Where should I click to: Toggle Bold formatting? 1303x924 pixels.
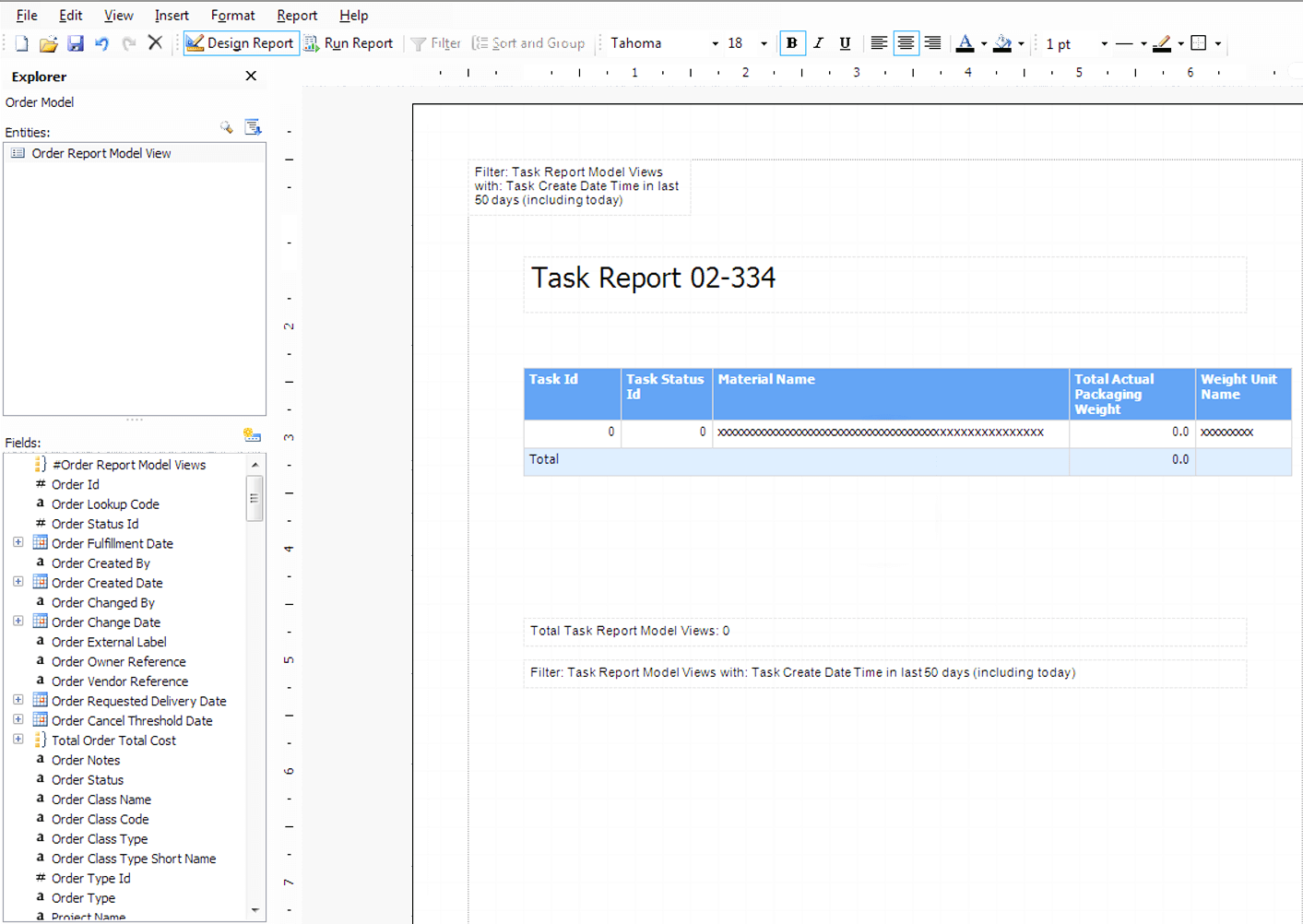791,43
